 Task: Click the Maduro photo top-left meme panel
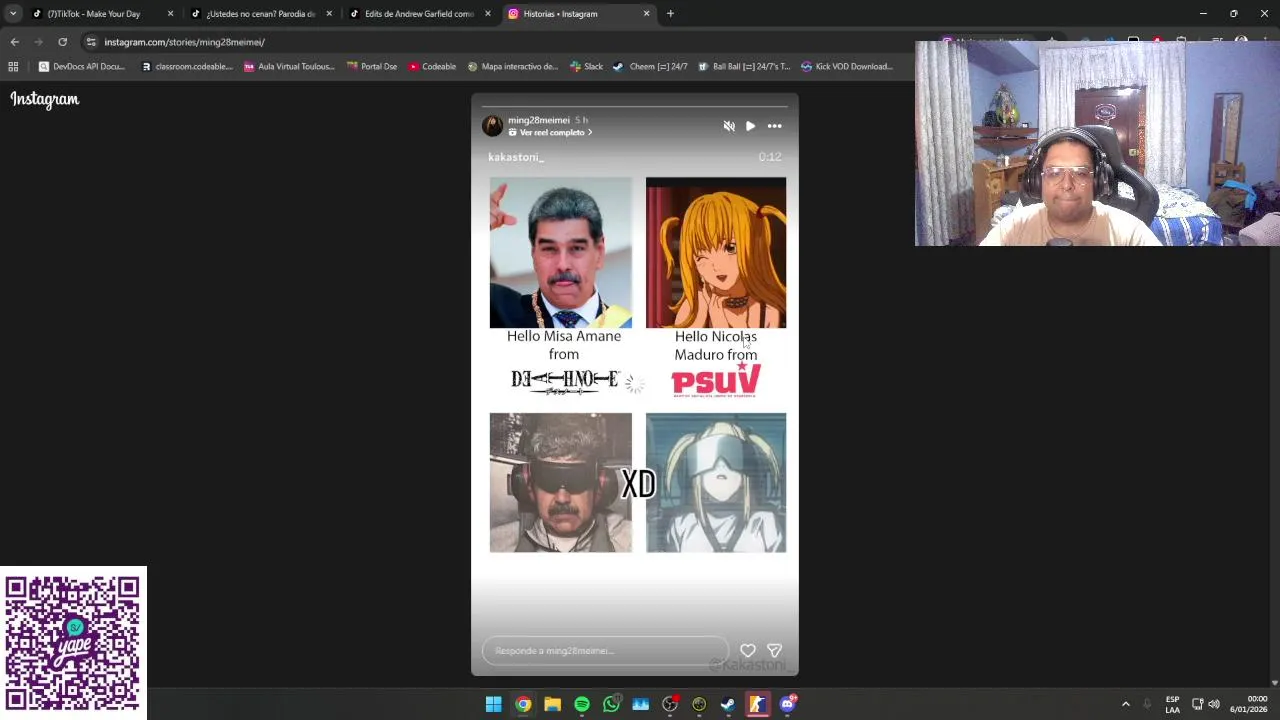click(x=561, y=253)
